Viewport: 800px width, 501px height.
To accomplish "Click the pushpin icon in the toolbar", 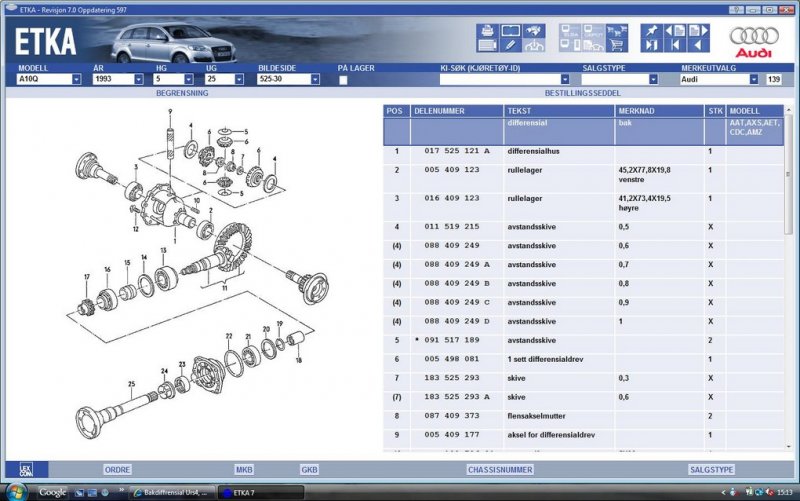I will [652, 31].
